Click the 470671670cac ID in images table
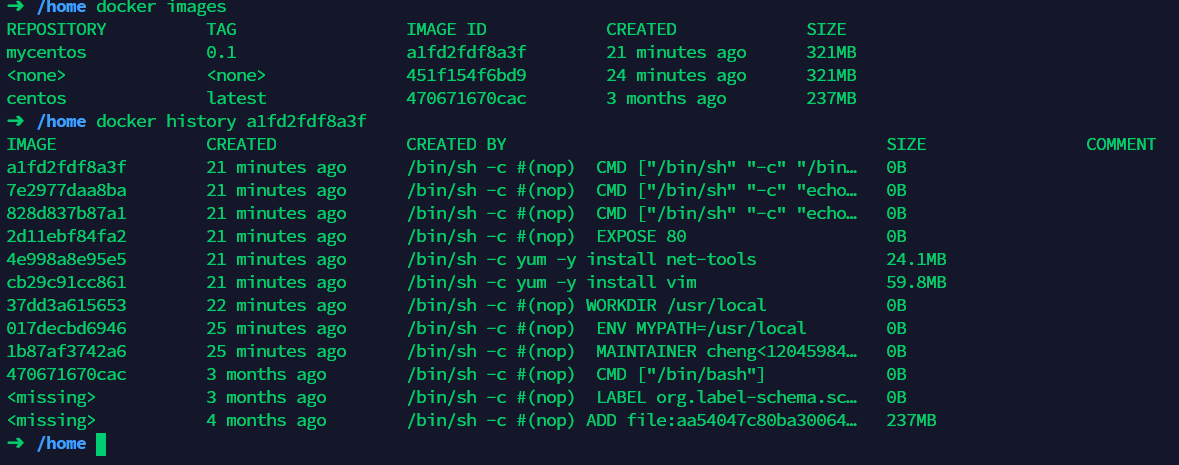This screenshot has height=465, width=1179. (466, 99)
